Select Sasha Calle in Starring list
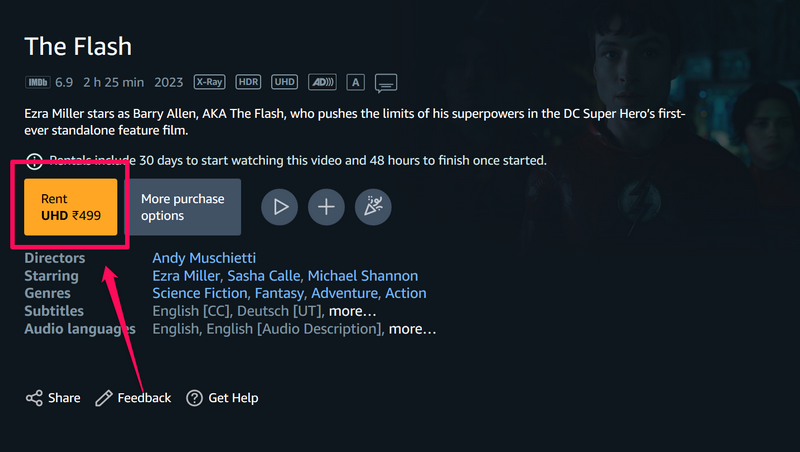800x452 pixels. [263, 276]
